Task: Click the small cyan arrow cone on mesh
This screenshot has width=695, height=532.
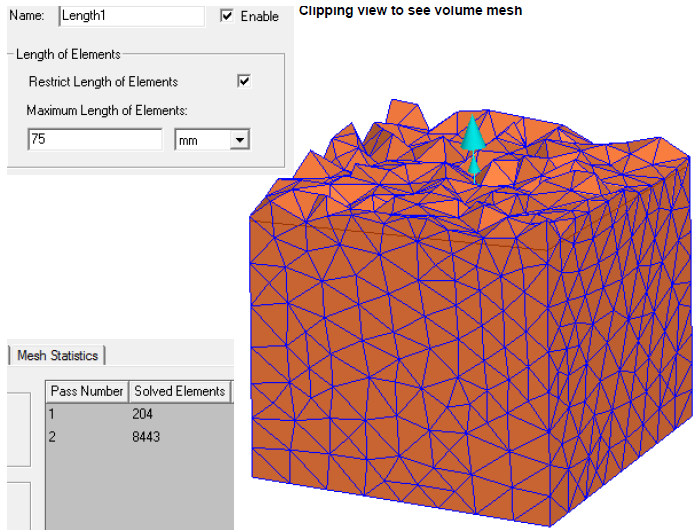Action: point(474,166)
